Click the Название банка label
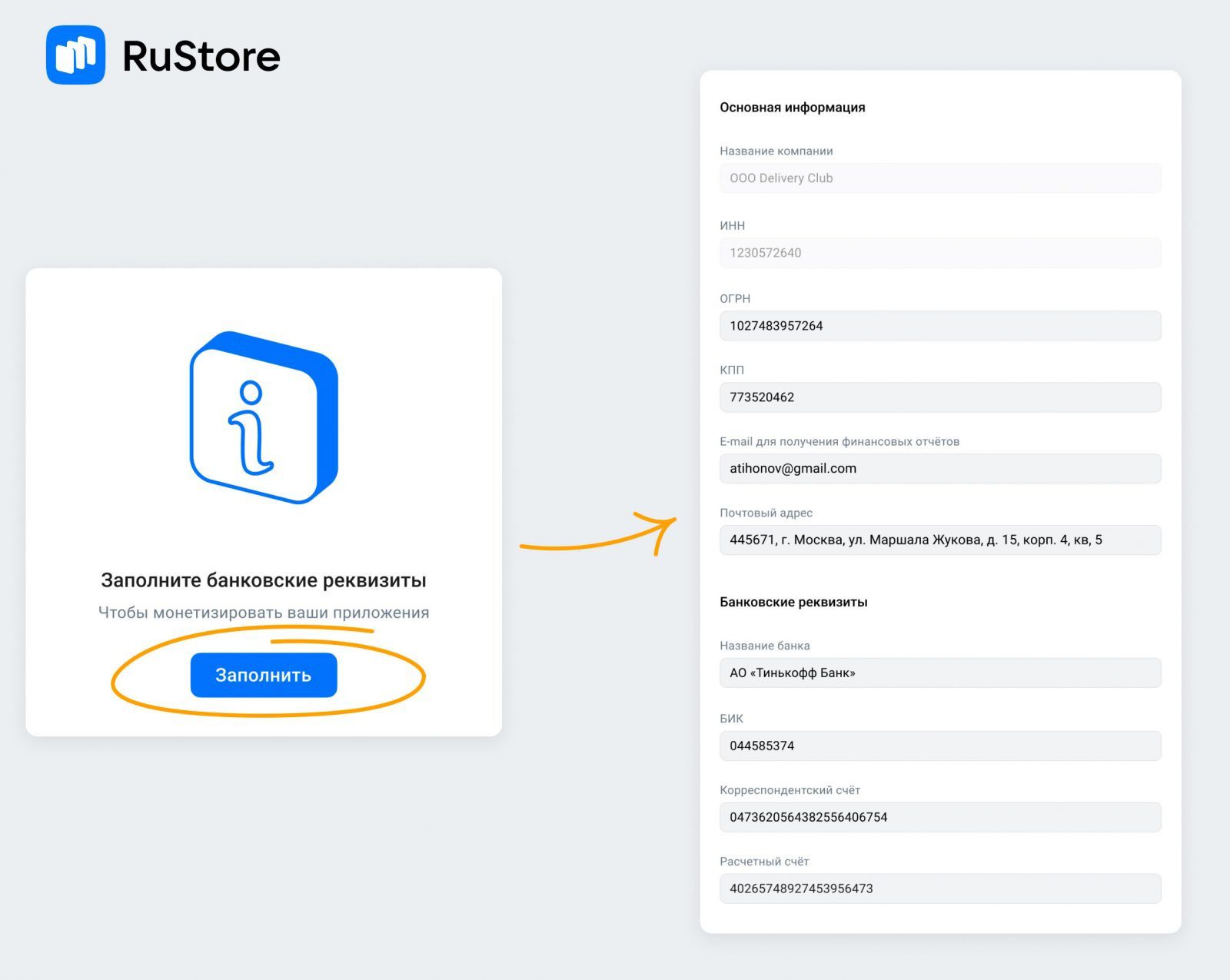The height and width of the screenshot is (980, 1230). 765,646
